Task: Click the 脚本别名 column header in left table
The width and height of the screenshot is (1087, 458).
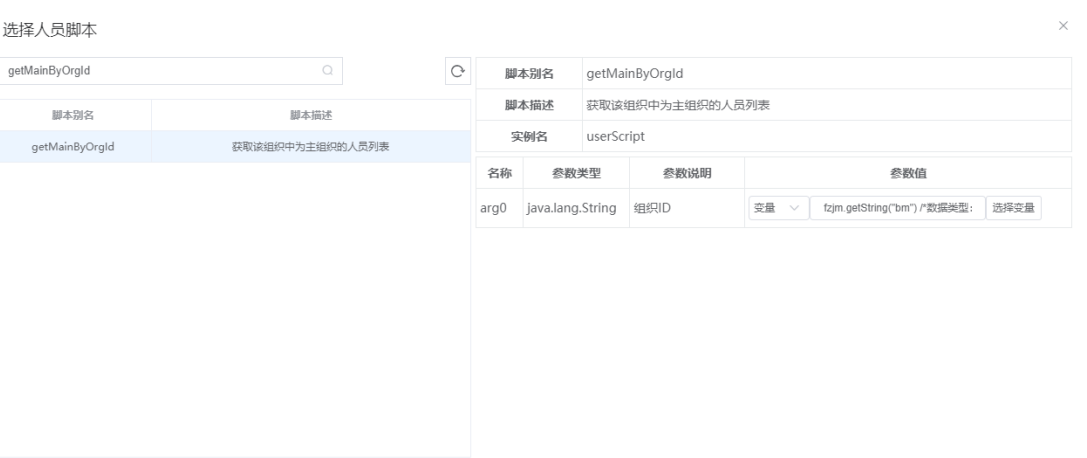Action: [x=73, y=115]
